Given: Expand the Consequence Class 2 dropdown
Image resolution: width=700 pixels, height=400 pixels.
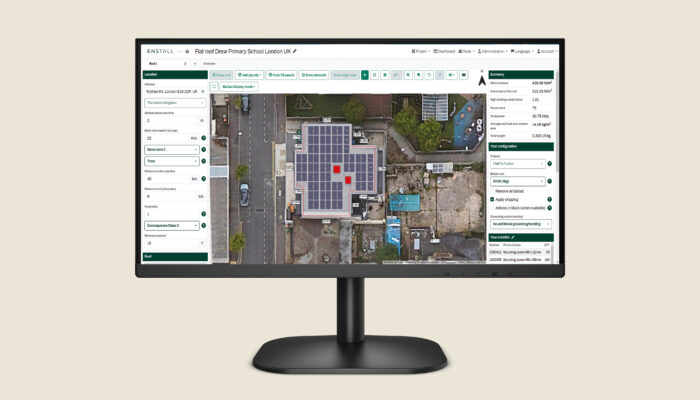Looking at the screenshot, I should (172, 226).
